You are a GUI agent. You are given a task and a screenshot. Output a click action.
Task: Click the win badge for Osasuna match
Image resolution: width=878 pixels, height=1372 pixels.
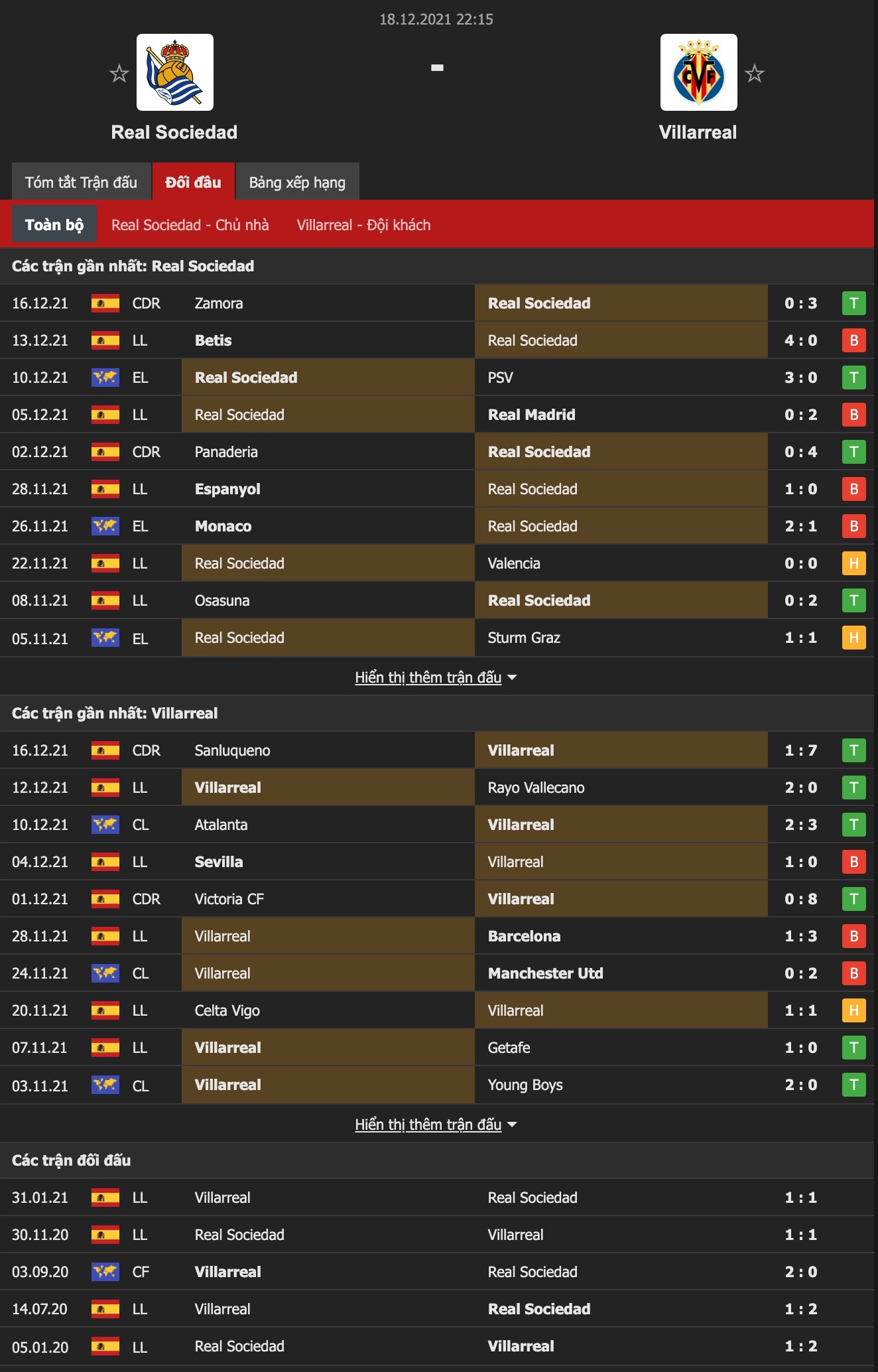point(854,600)
